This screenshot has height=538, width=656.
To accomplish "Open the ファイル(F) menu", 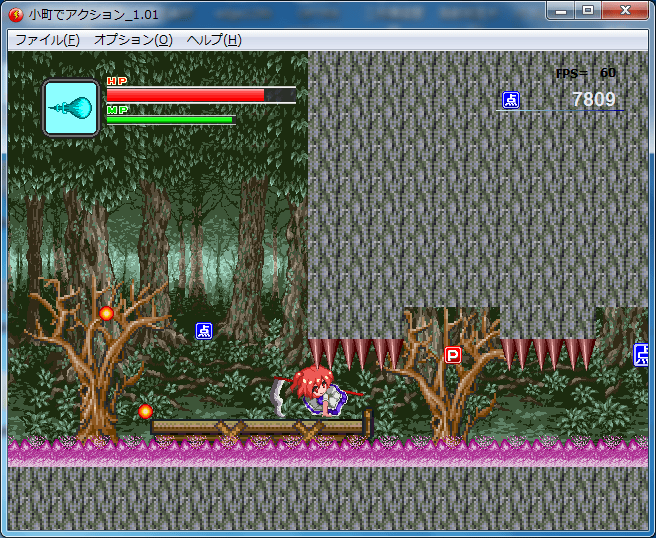I will click(x=47, y=40).
